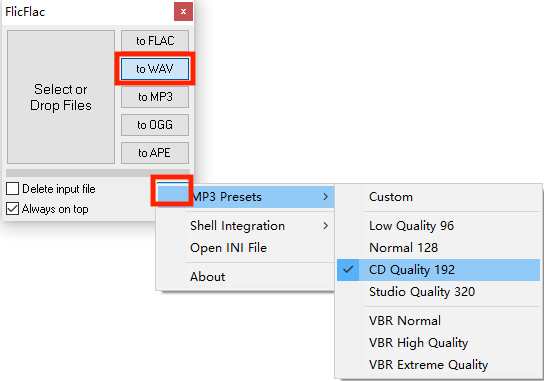Expand the MP3 Presets submenu arrow
This screenshot has width=544, height=381.
(x=325, y=197)
